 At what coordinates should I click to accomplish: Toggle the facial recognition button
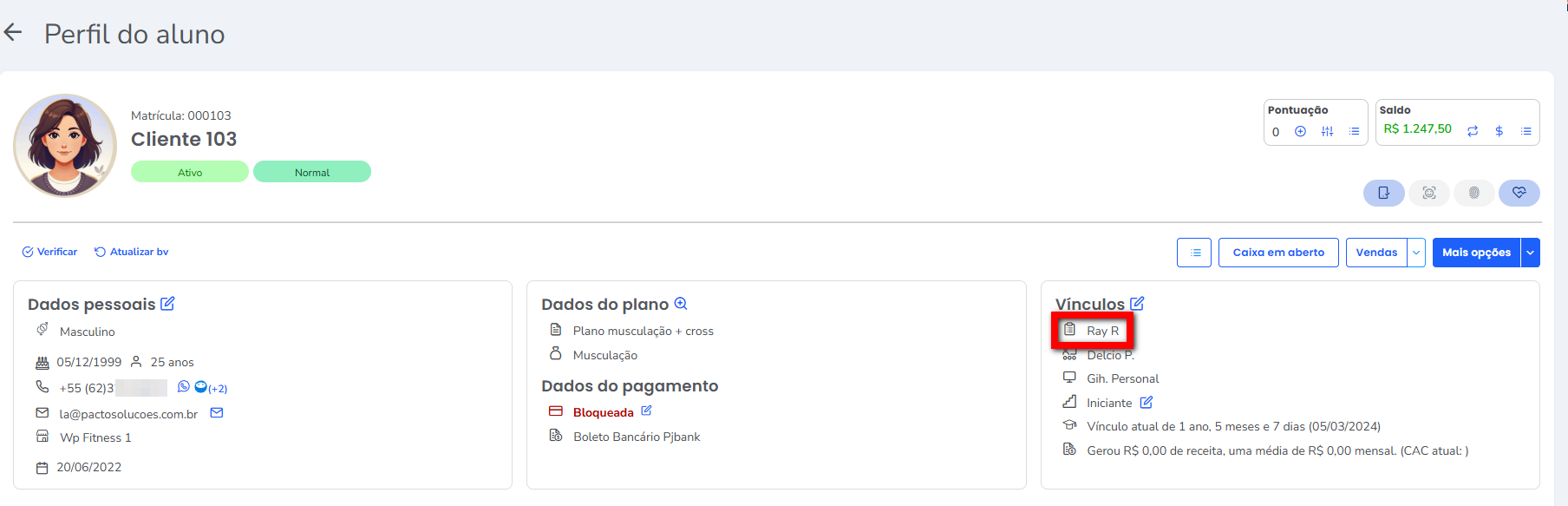click(x=1429, y=193)
